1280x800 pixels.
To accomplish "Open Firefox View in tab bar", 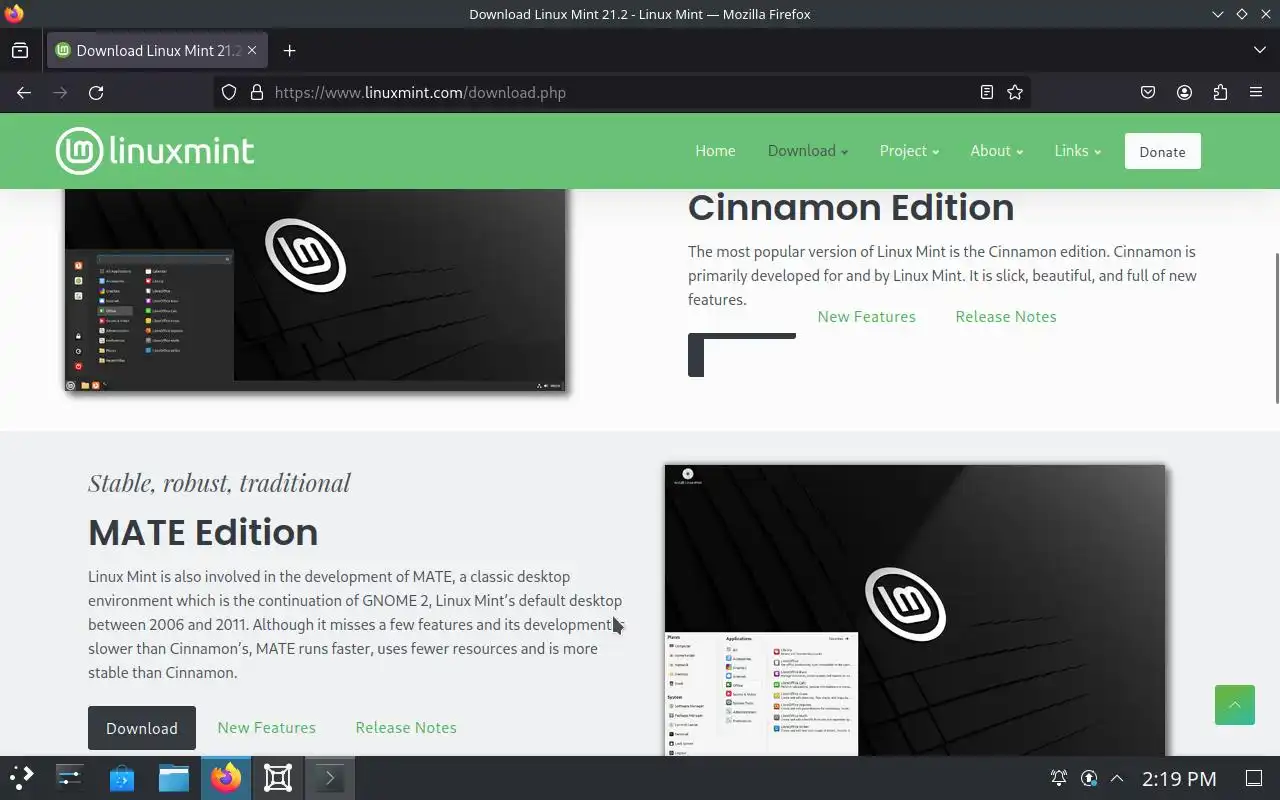I will [x=20, y=51].
